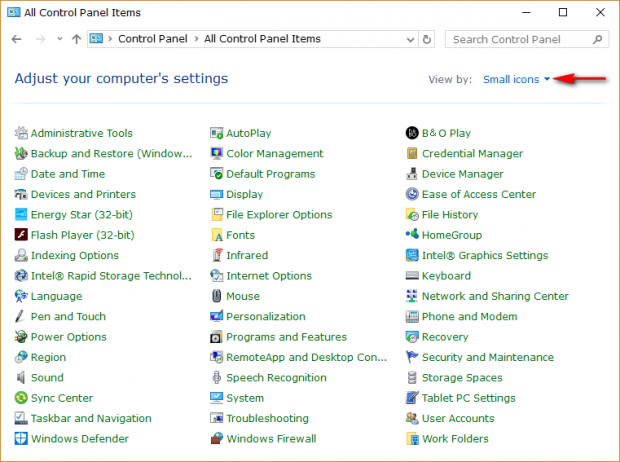Click the Backup and Restore icon
620x462 pixels.
click(x=21, y=153)
